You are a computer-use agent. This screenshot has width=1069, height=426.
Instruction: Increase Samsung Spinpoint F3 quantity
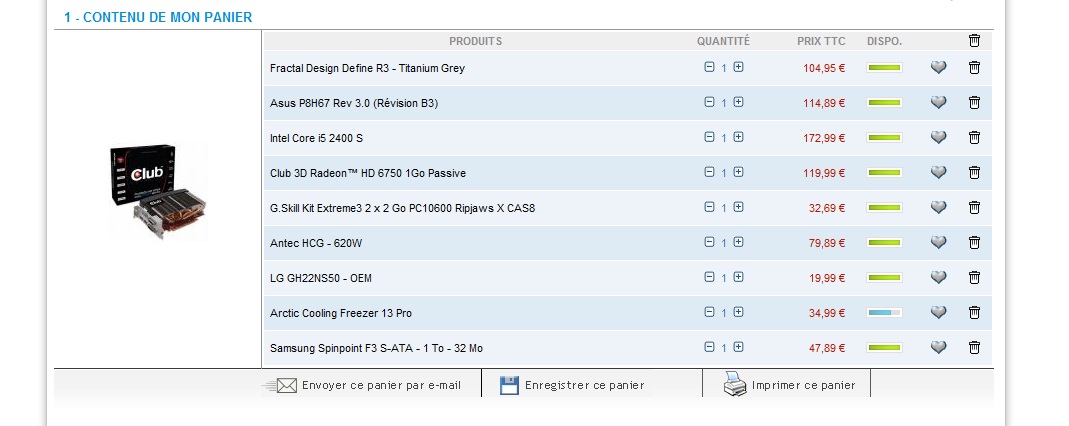738,347
